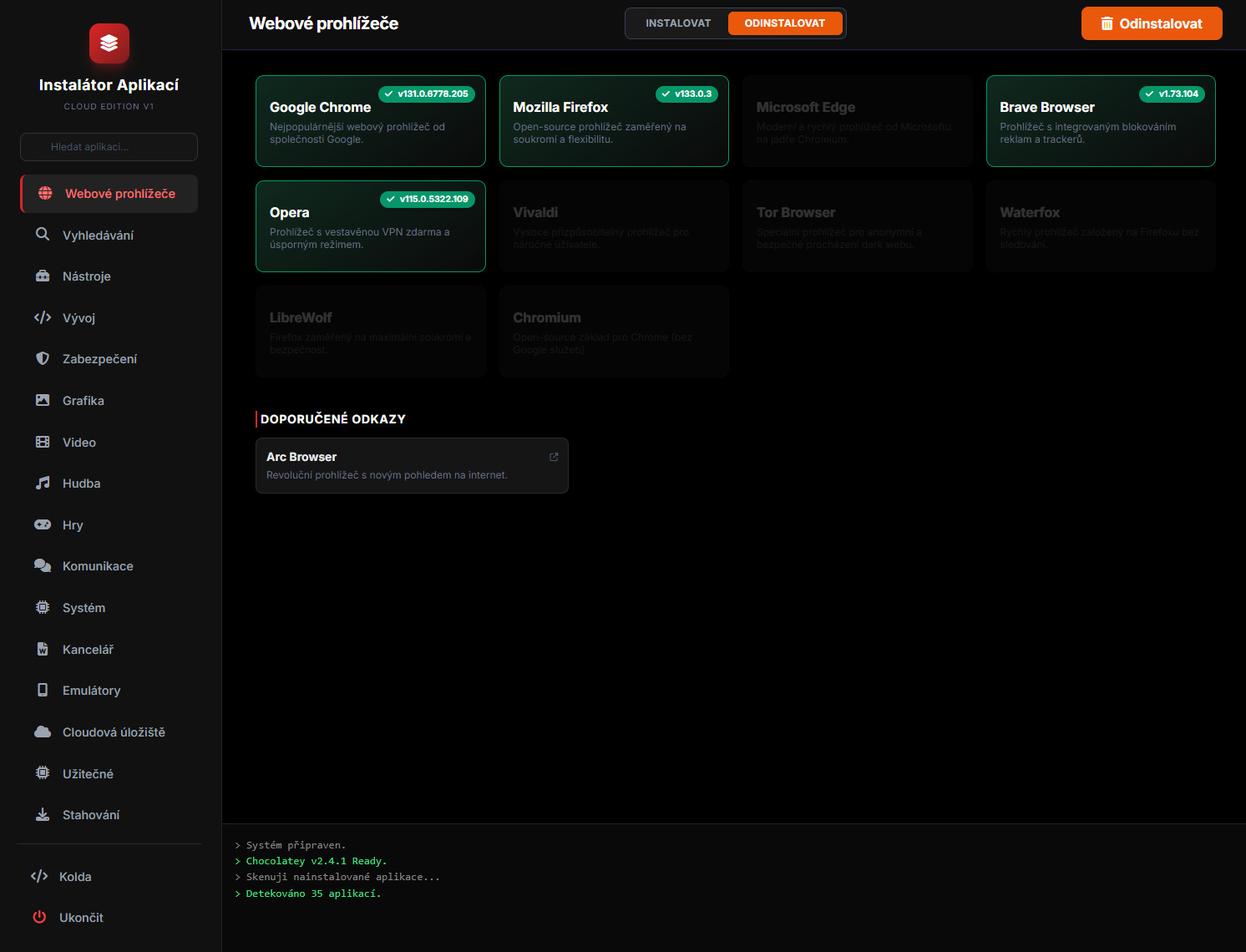Select the Waterfox card
This screenshot has width=1246, height=952.
1101,226
